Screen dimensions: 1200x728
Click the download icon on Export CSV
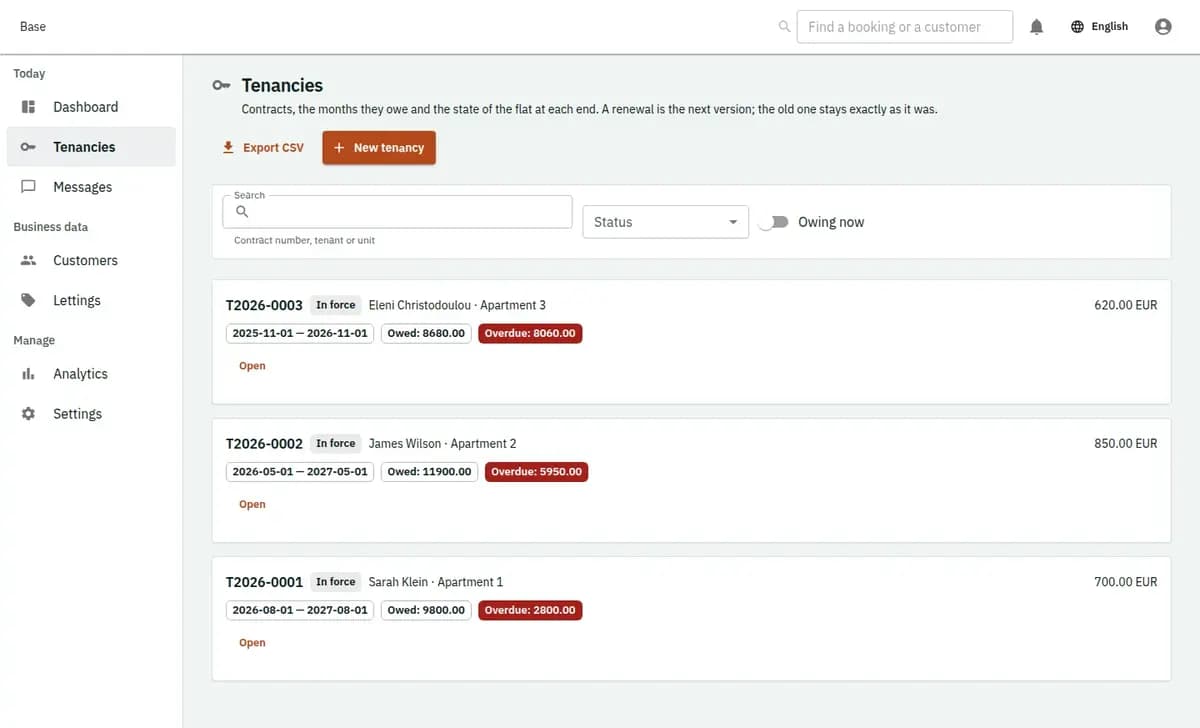coord(229,147)
